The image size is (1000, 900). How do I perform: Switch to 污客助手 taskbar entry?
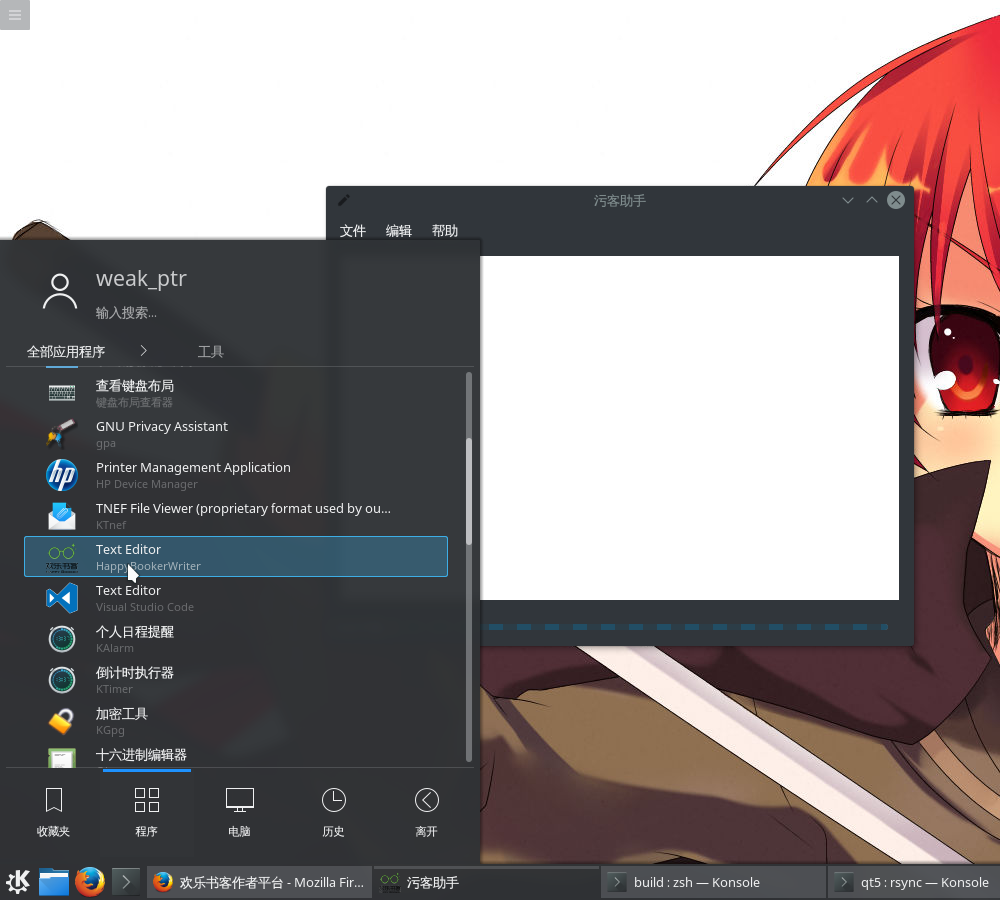[x=486, y=882]
